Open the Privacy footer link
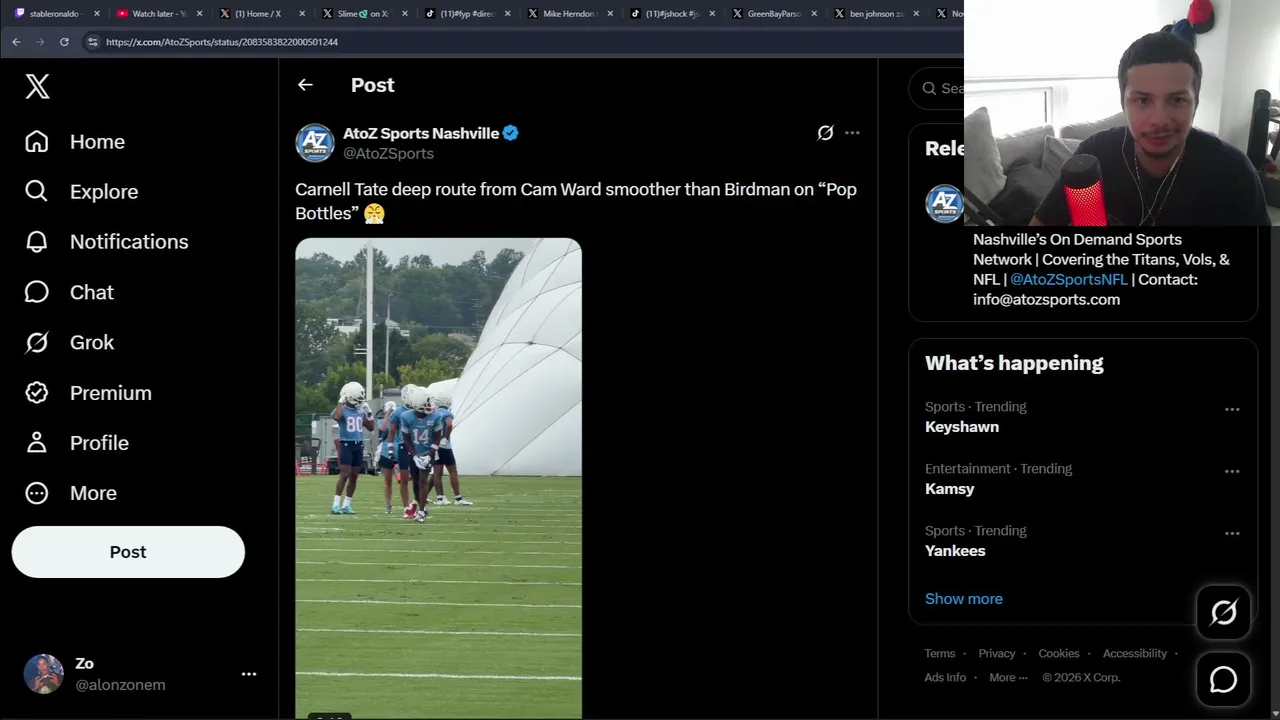The image size is (1280, 720). pyautogui.click(x=997, y=653)
